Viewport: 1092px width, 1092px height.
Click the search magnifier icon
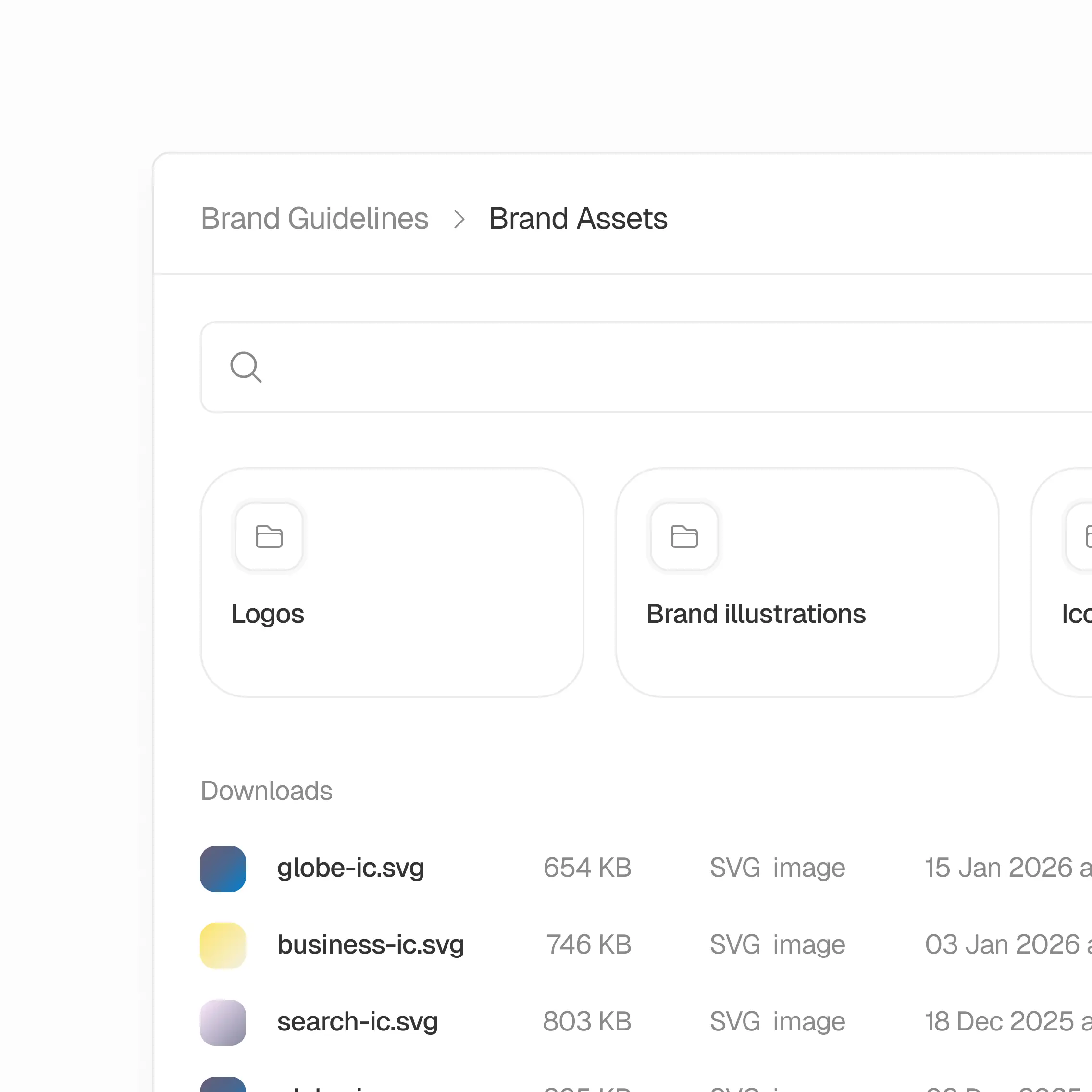[246, 367]
